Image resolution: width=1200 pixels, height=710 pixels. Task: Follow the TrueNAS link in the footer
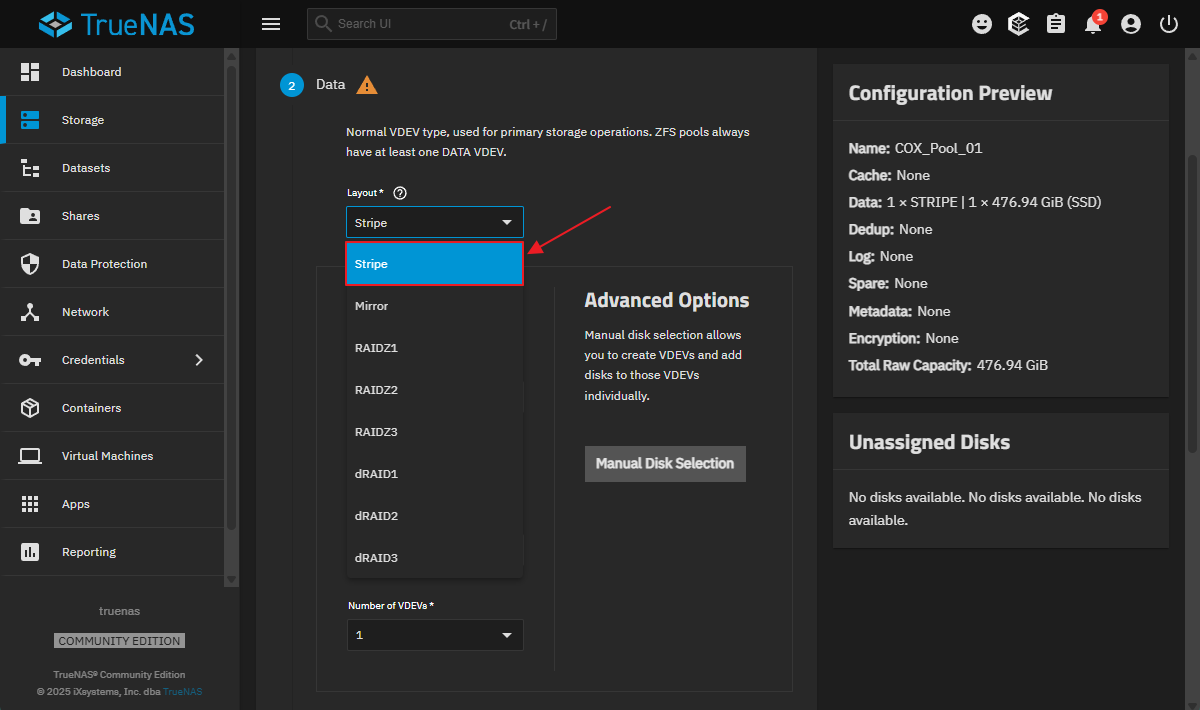[182, 692]
